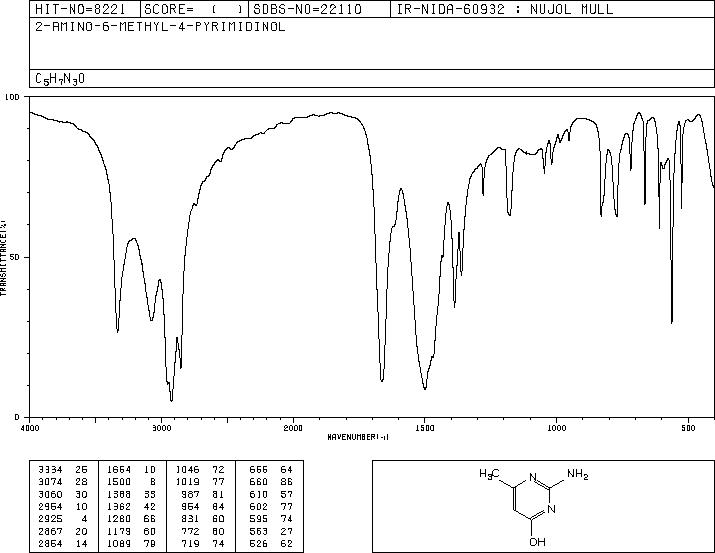This screenshot has width=715, height=553.
Task: Select the 563 peak table entry
Action: click(259, 531)
